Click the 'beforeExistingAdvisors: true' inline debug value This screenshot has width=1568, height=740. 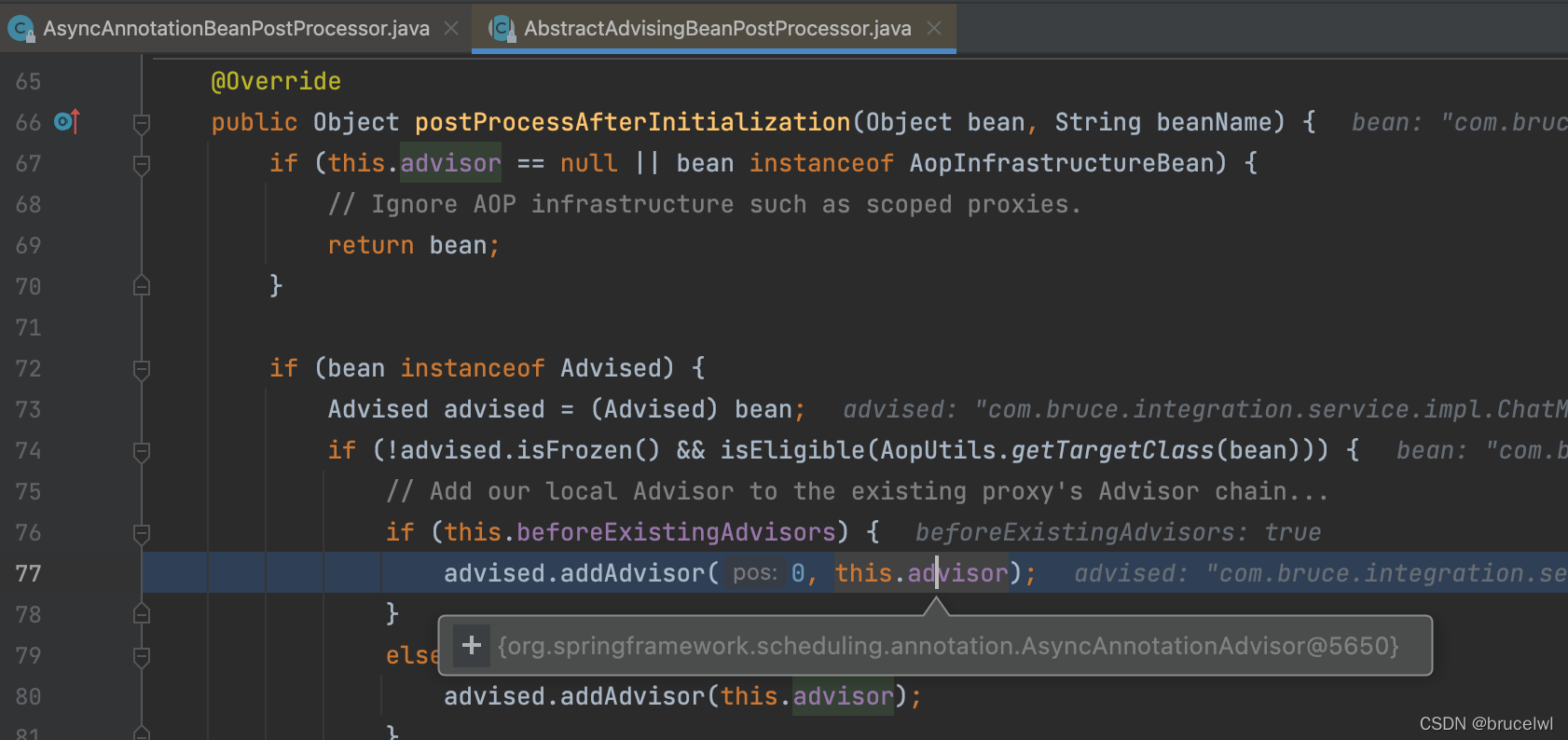1118,532
